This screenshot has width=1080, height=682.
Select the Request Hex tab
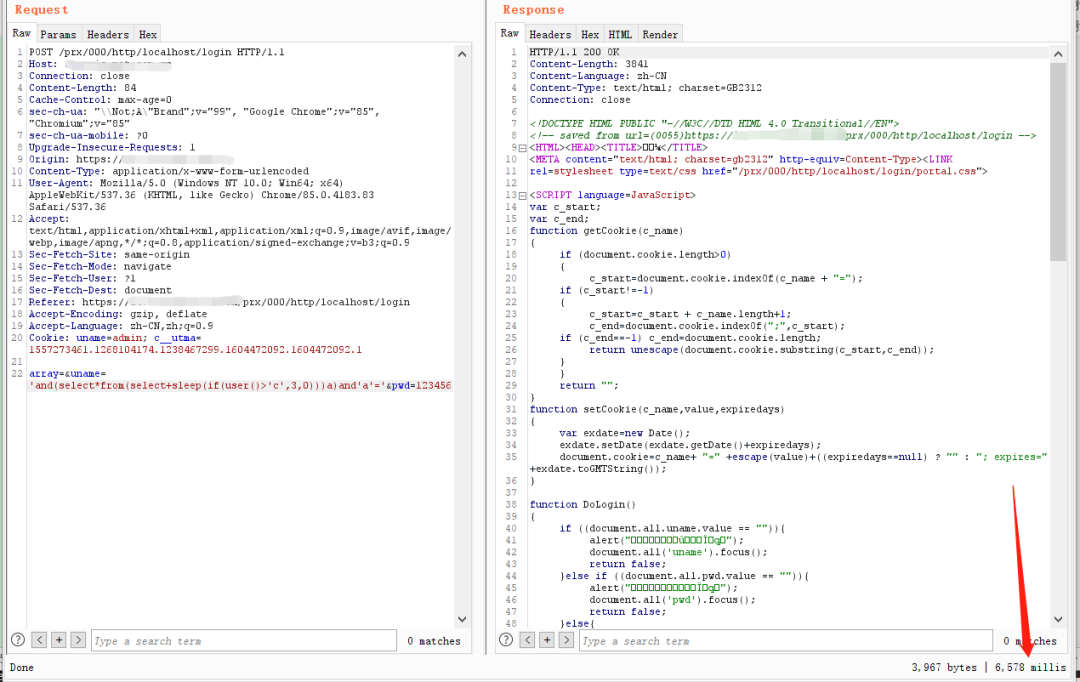coord(148,34)
